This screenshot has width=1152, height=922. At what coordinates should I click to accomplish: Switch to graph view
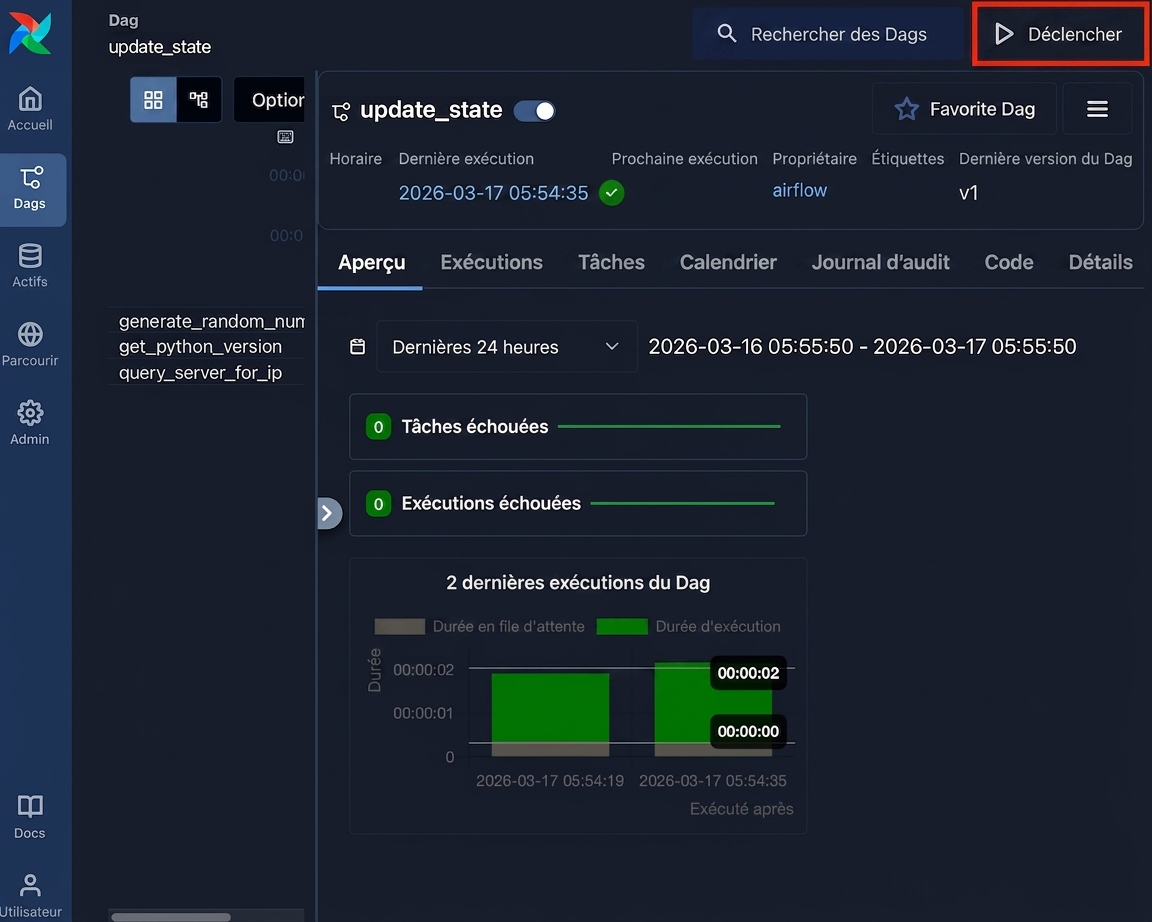coord(199,99)
